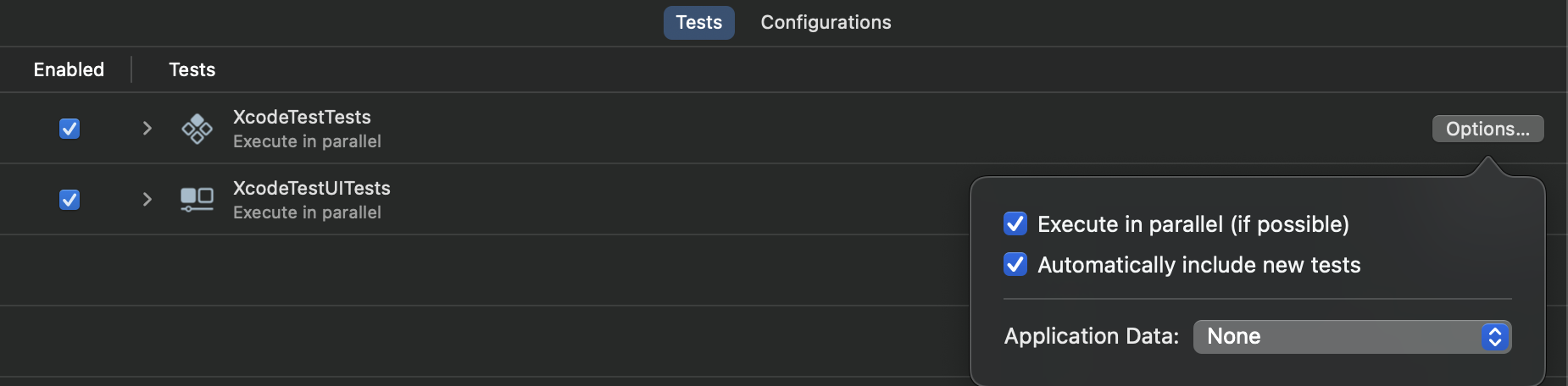Disable the XcodeTestUITests enabled checkbox
Viewport: 1568px width, 386px height.
click(x=70, y=200)
